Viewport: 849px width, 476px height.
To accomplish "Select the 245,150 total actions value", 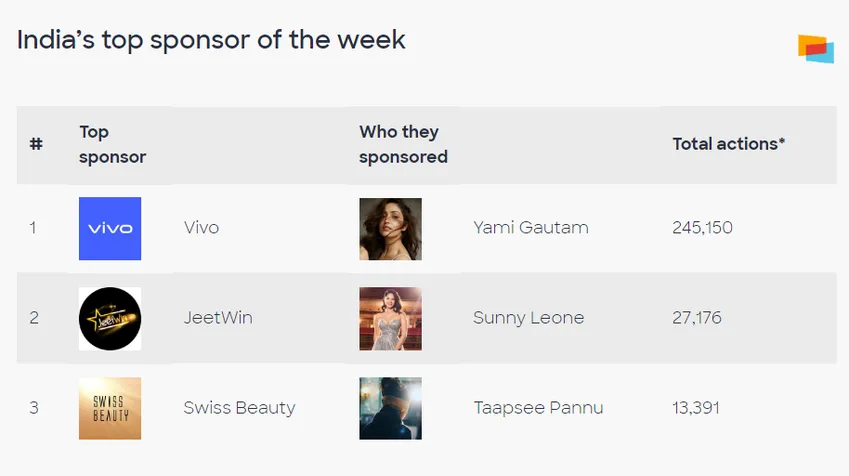I will click(x=702, y=228).
